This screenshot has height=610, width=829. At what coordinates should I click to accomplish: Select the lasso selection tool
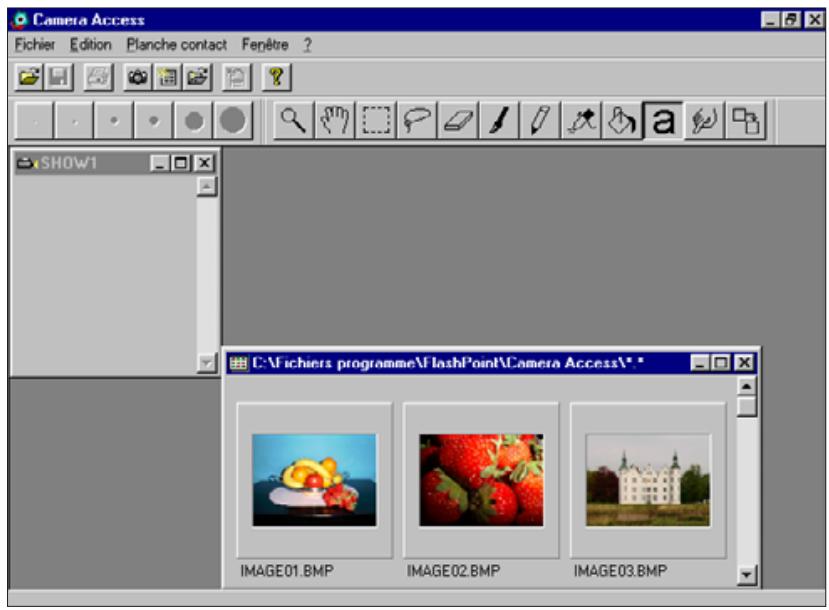[417, 121]
